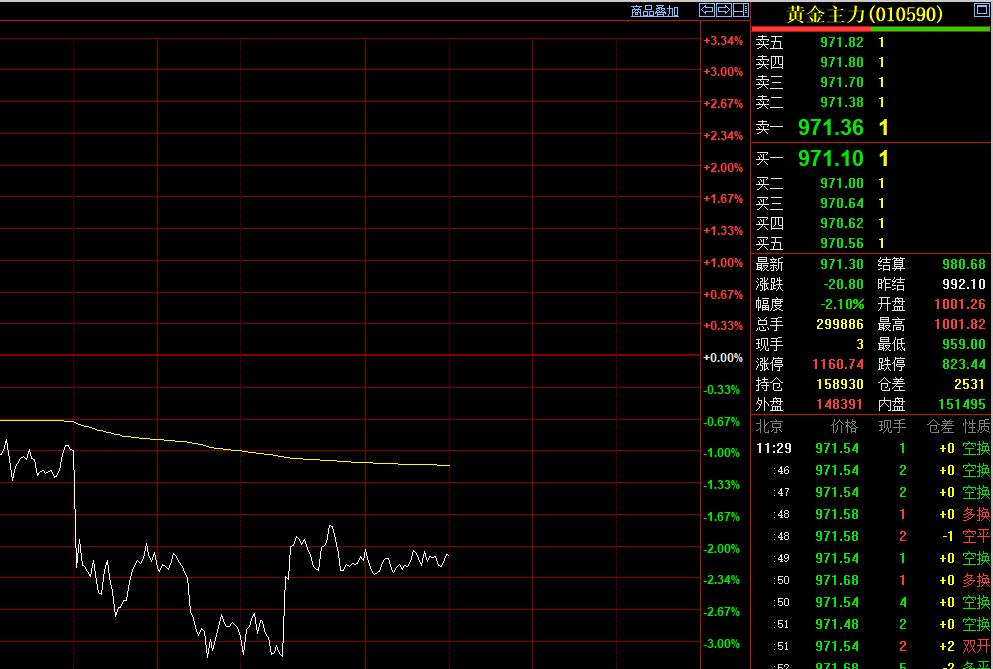993x669 pixels.
Task: Toggle the side panel layout icon
Action: click(x=740, y=10)
